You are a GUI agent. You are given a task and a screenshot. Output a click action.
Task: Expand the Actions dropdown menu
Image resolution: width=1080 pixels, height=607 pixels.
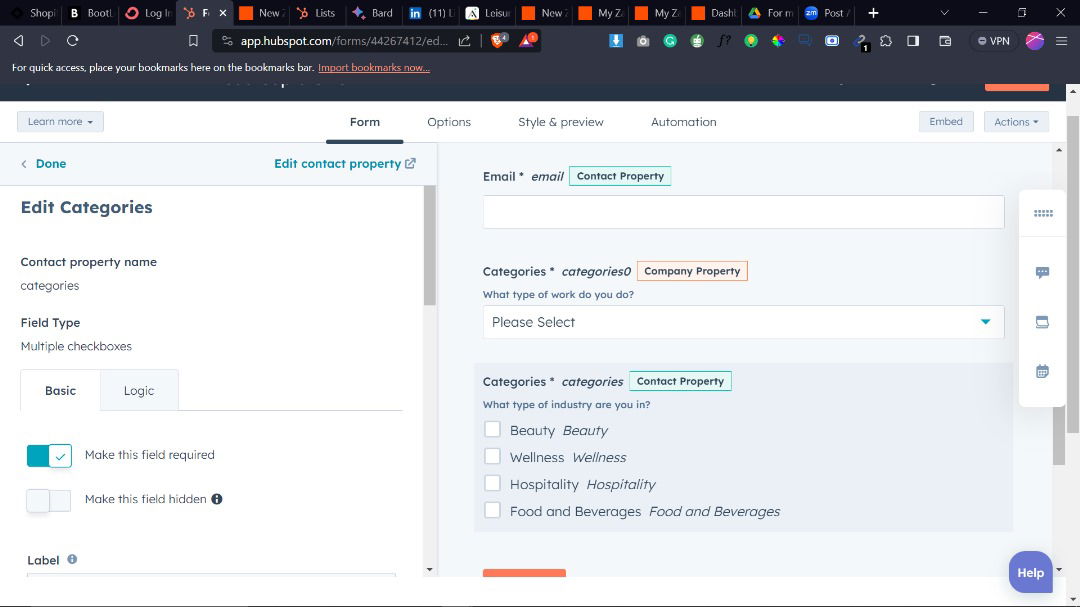[1015, 122]
